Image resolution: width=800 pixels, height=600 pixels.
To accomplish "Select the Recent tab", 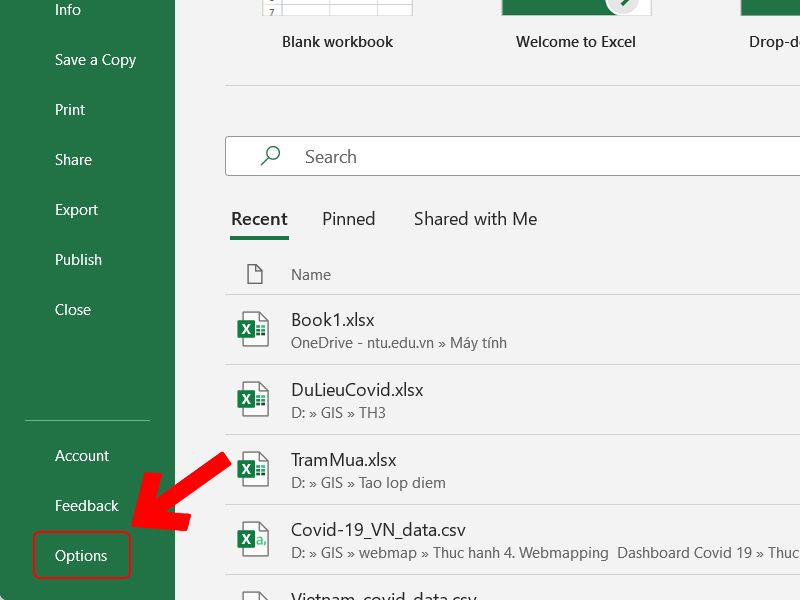I will 259,219.
